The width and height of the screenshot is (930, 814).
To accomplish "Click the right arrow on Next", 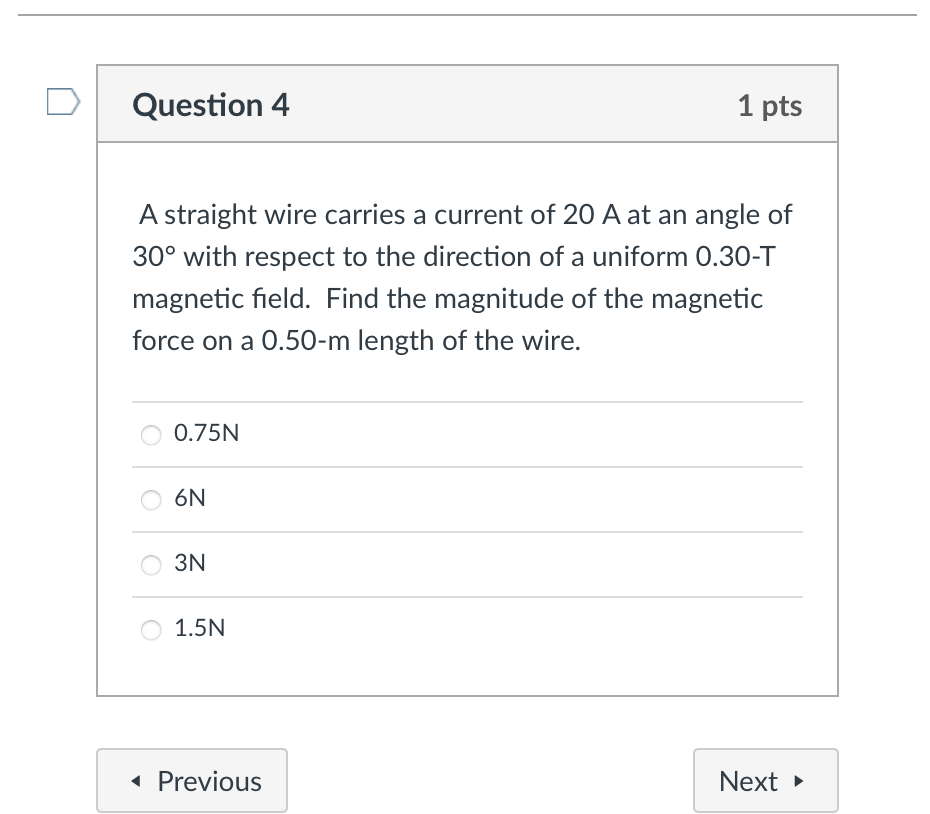I will 798,781.
